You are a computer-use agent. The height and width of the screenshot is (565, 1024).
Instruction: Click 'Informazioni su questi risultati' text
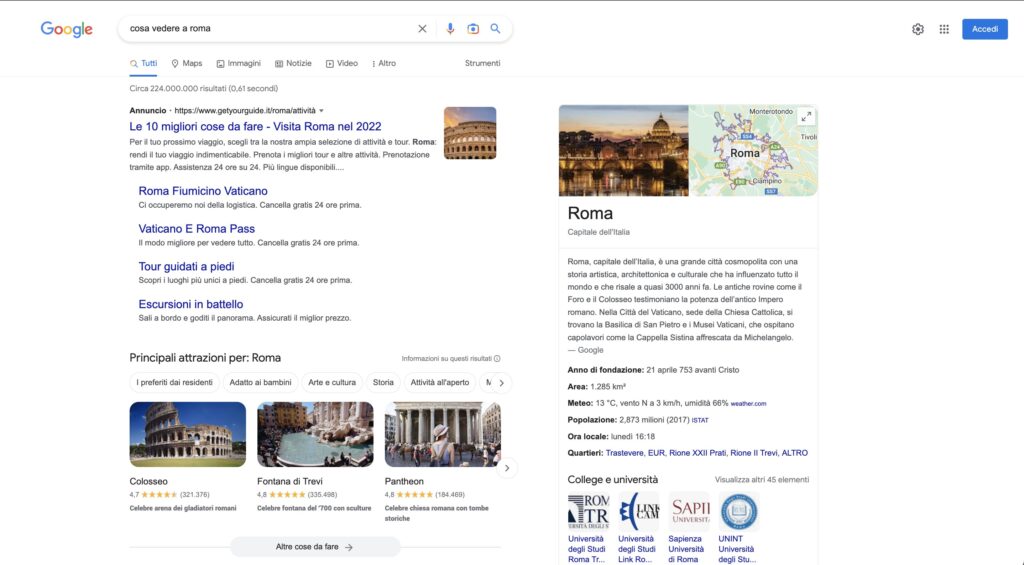[x=447, y=359]
